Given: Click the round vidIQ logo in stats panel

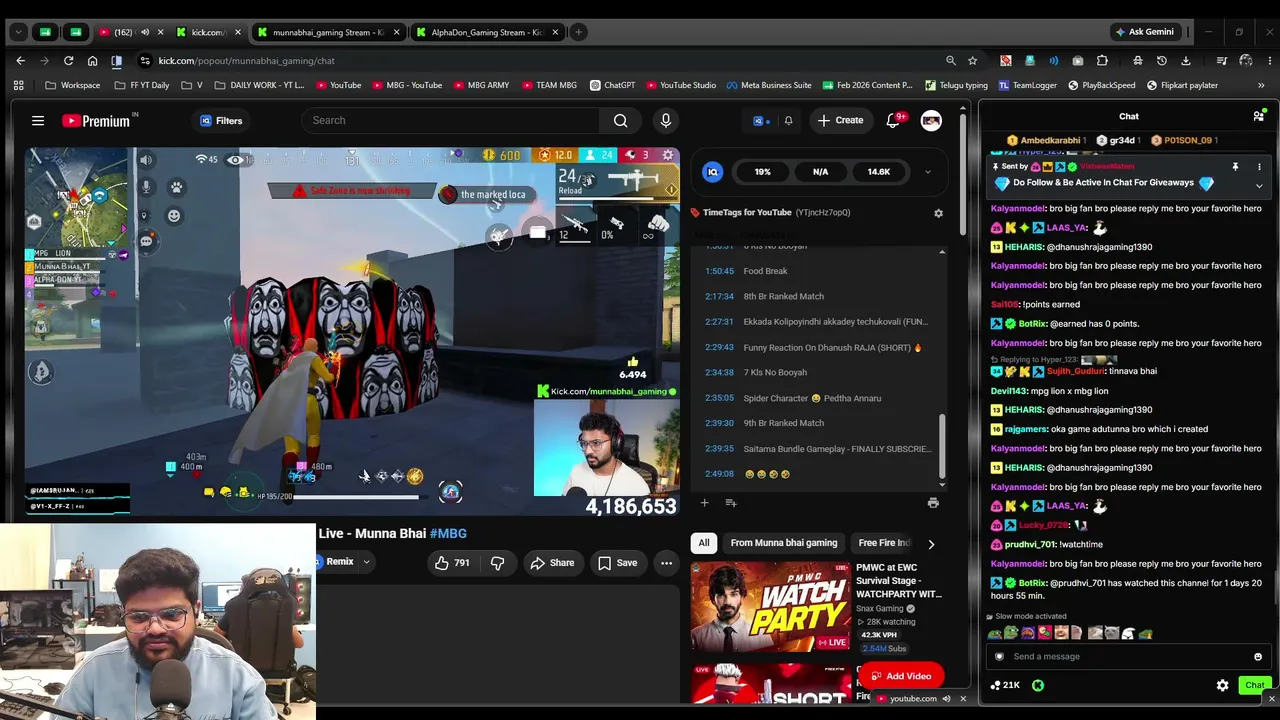Looking at the screenshot, I should pyautogui.click(x=713, y=172).
